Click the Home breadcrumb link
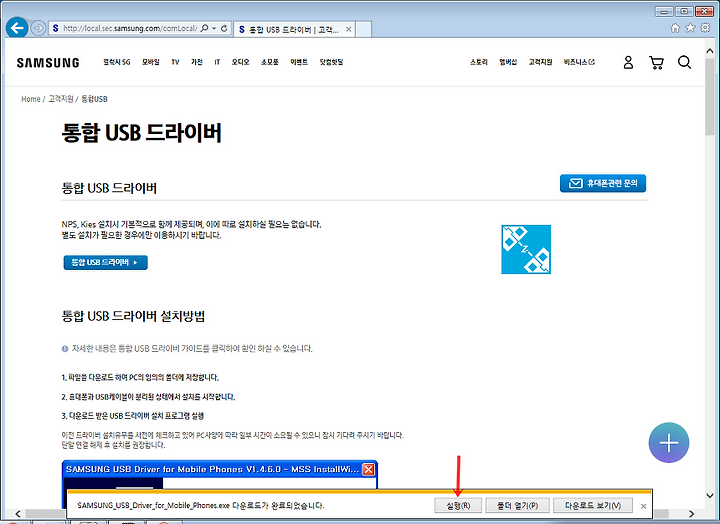 31,99
